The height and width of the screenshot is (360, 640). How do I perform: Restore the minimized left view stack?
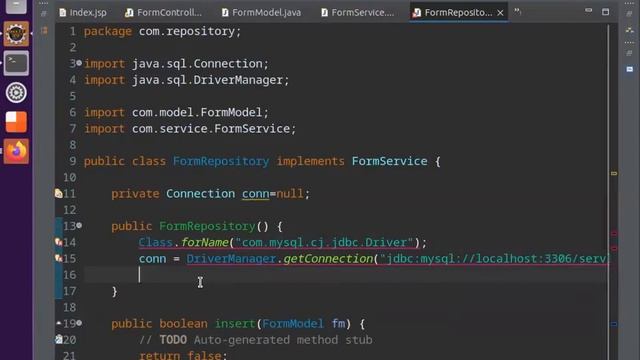[x=44, y=13]
